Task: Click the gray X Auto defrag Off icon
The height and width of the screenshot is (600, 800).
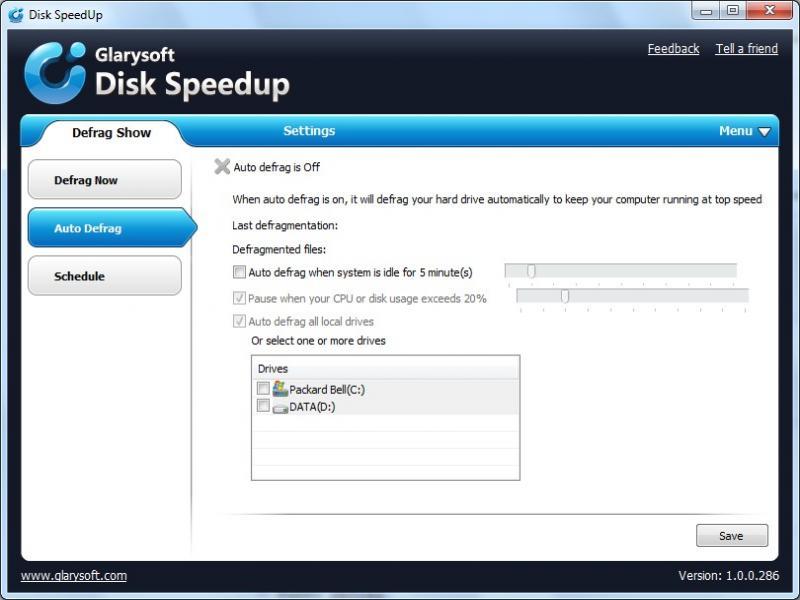Action: pos(222,166)
